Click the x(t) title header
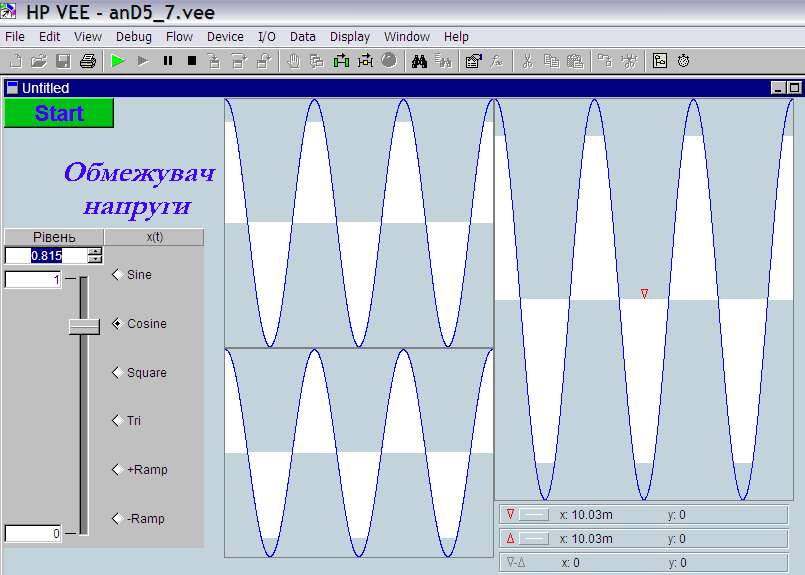Viewport: 805px width, 575px height. click(154, 237)
